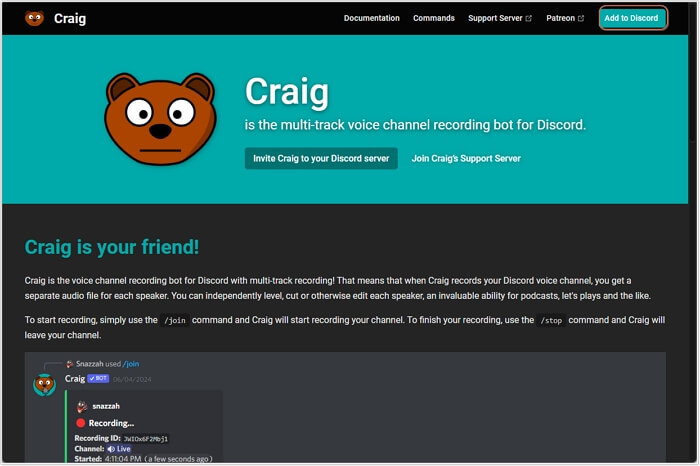
Task: Click the speaker icon in Live channel
Action: click(x=111, y=449)
